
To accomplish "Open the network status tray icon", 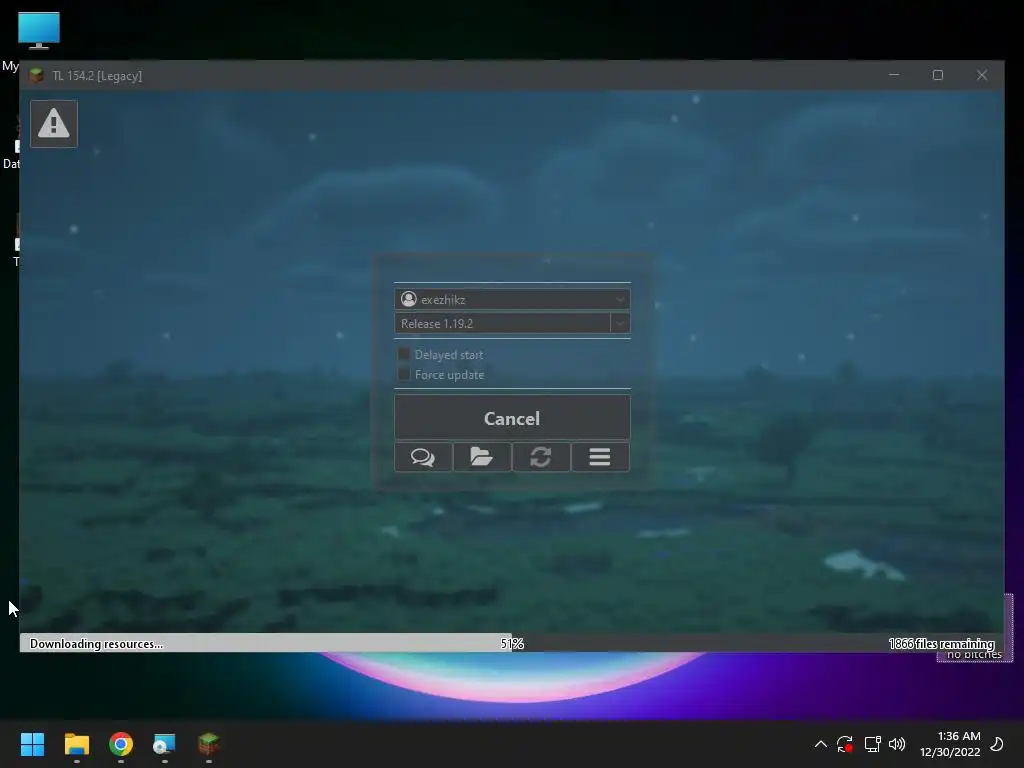I will pyautogui.click(x=872, y=744).
